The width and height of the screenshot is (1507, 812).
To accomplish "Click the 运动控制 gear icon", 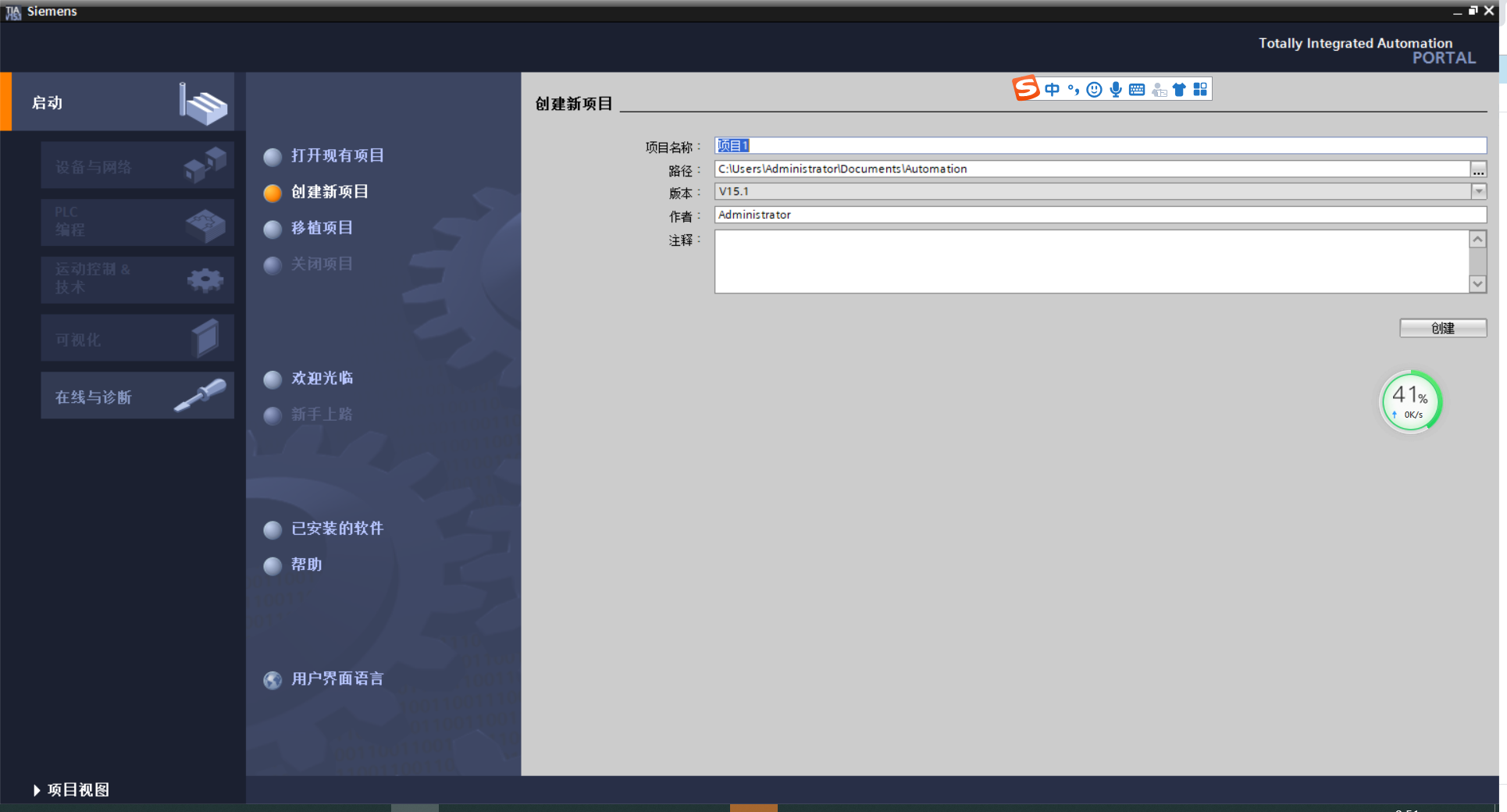I will point(205,280).
